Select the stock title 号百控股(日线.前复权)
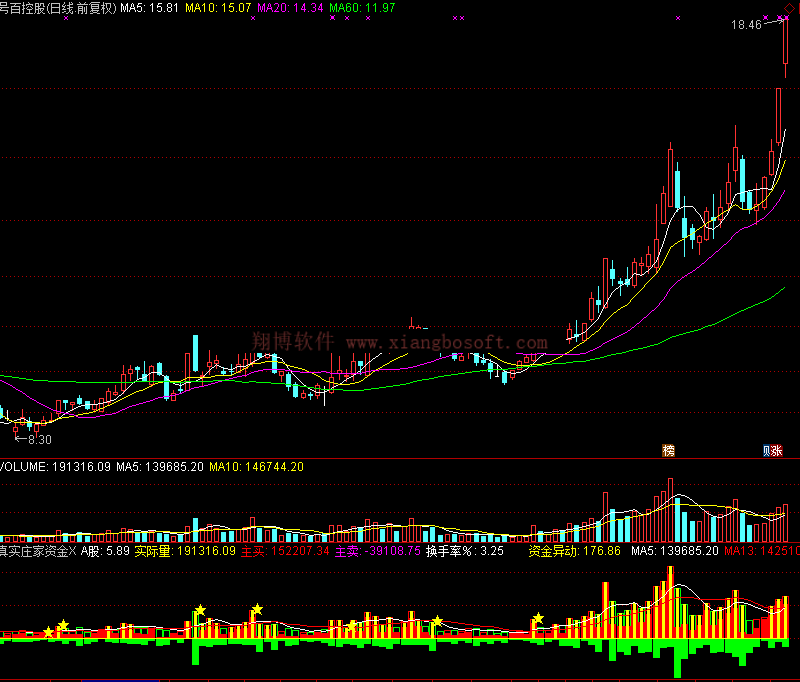Screen dimensions: 800x682 click(x=58, y=8)
